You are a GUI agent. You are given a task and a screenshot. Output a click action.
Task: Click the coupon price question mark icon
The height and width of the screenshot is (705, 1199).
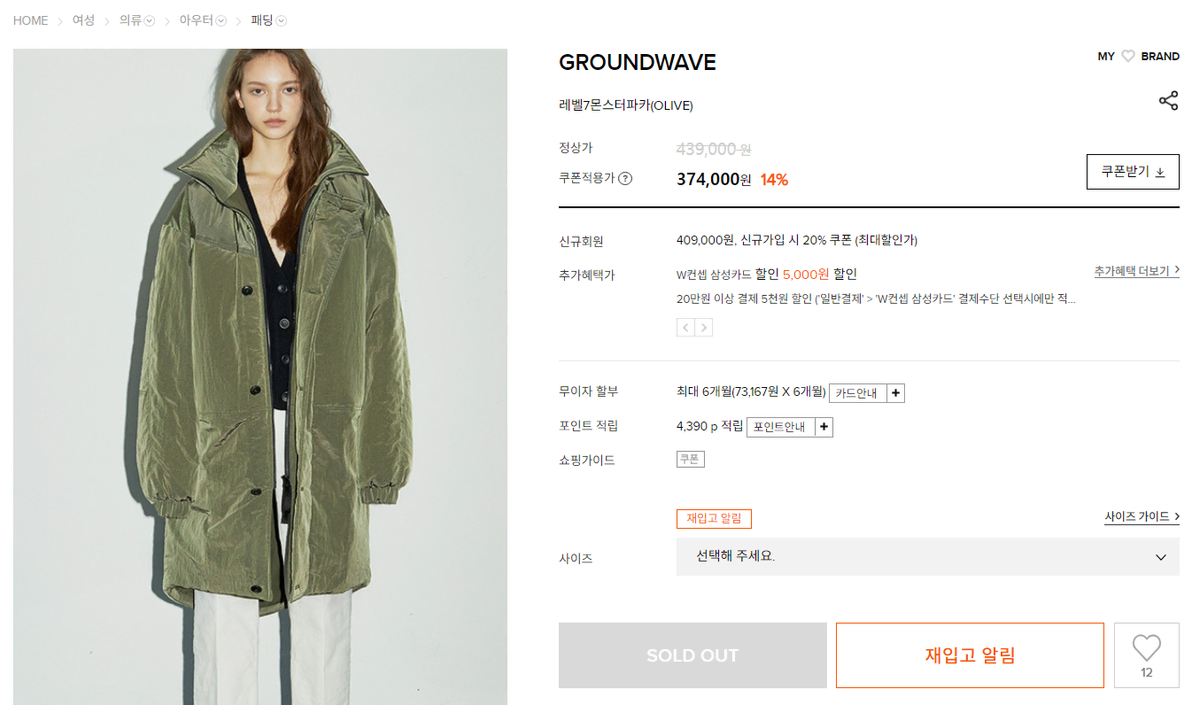(625, 178)
